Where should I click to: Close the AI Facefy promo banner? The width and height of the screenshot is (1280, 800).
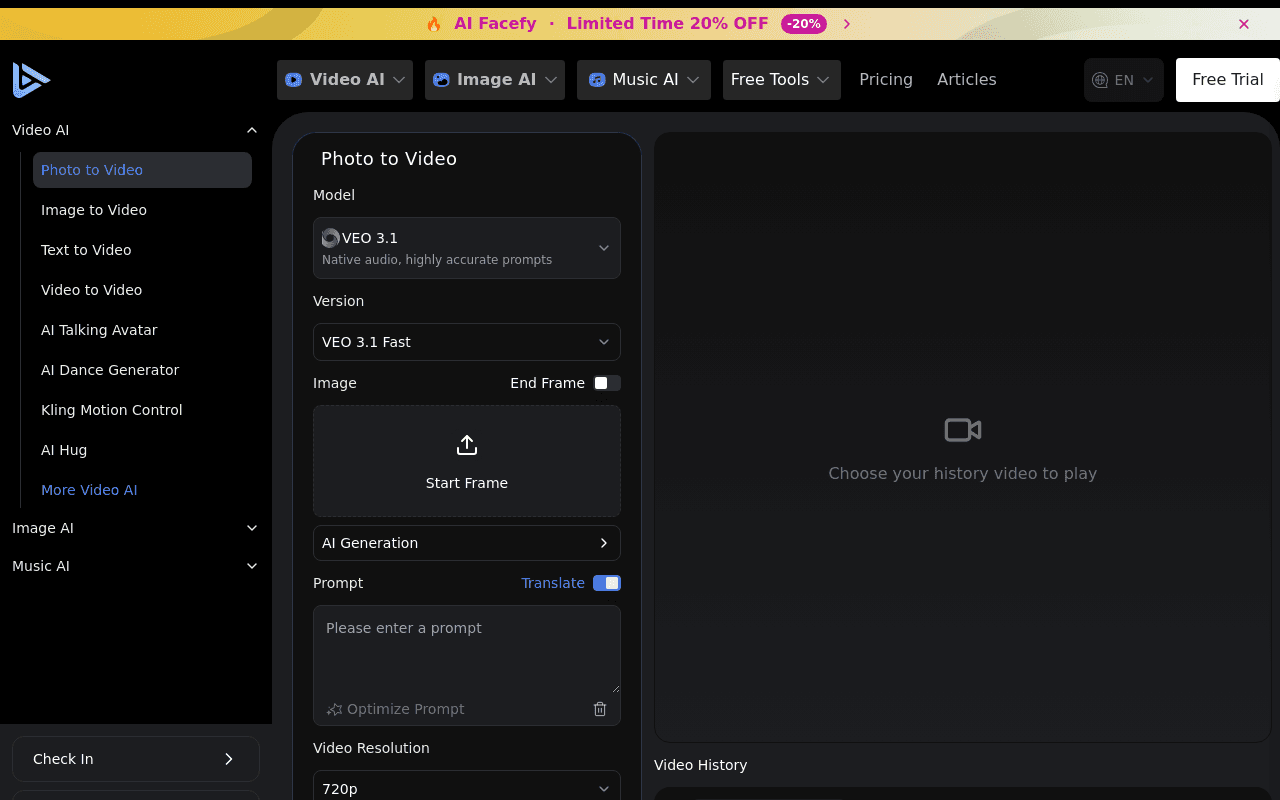tap(1244, 24)
